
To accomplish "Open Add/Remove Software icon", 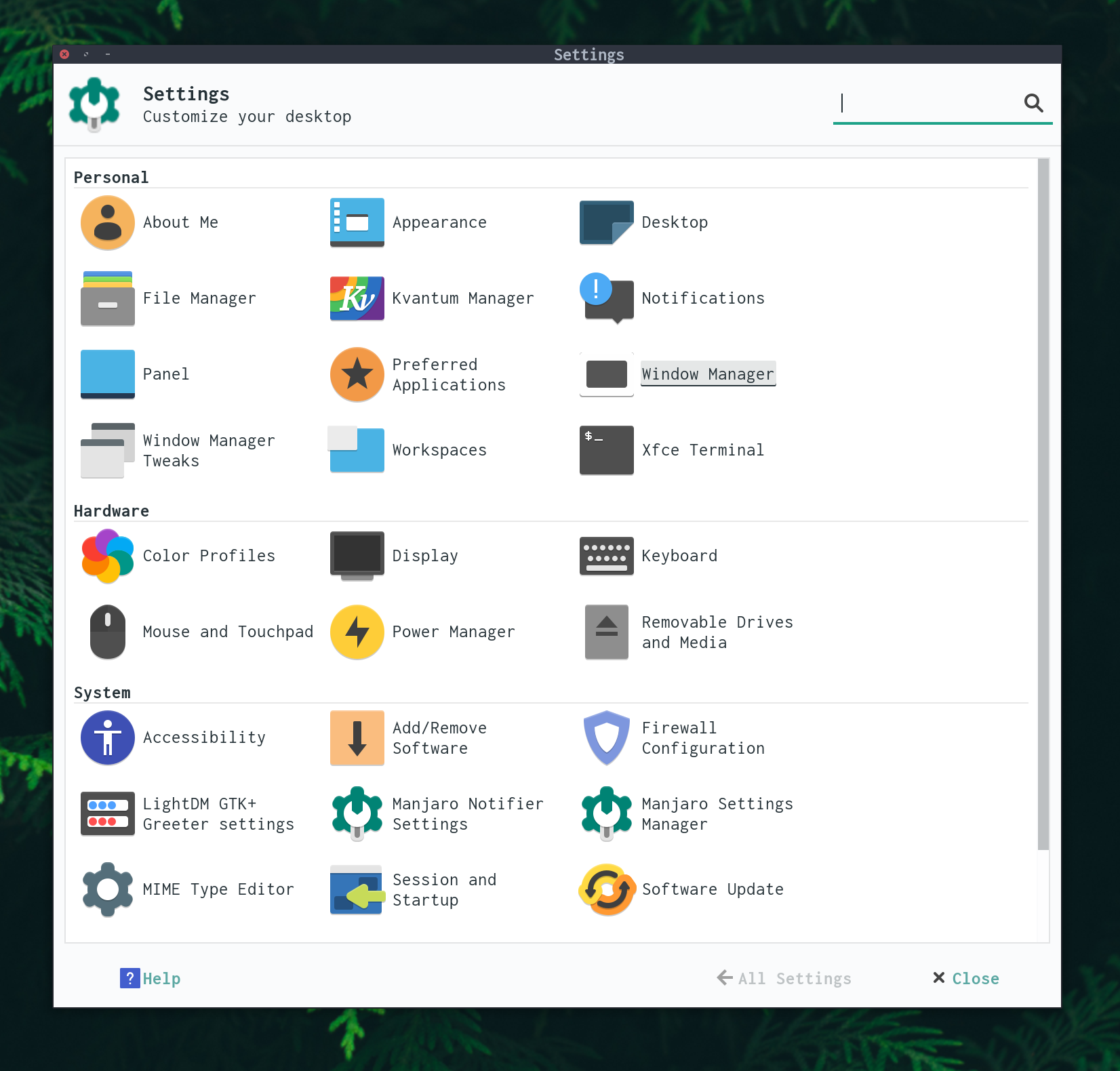I will pos(357,737).
